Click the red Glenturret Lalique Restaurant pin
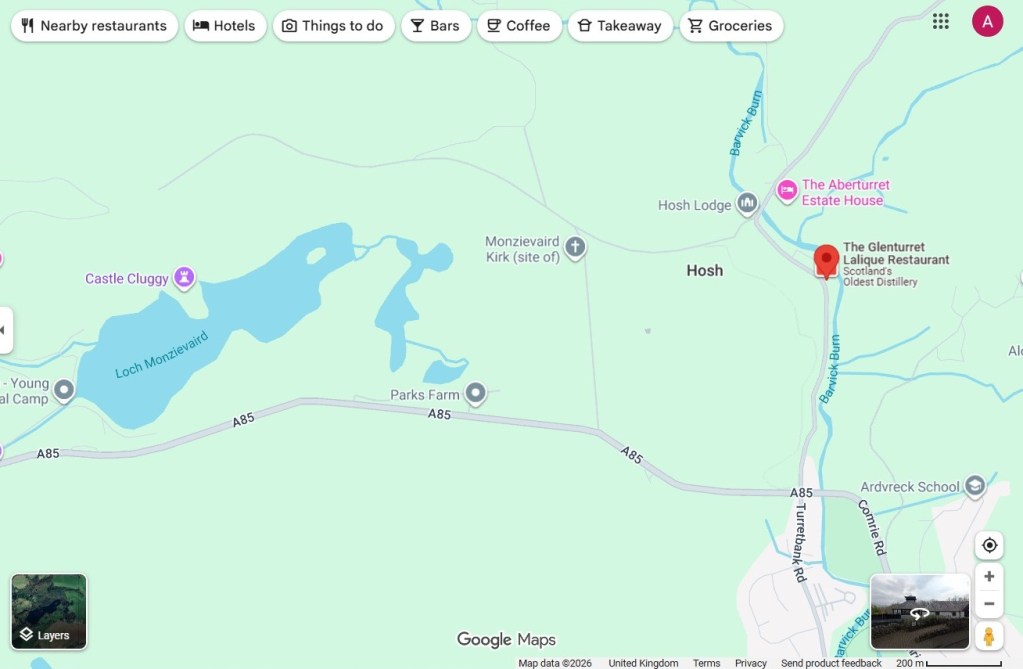Image resolution: width=1023 pixels, height=669 pixels. 826,262
